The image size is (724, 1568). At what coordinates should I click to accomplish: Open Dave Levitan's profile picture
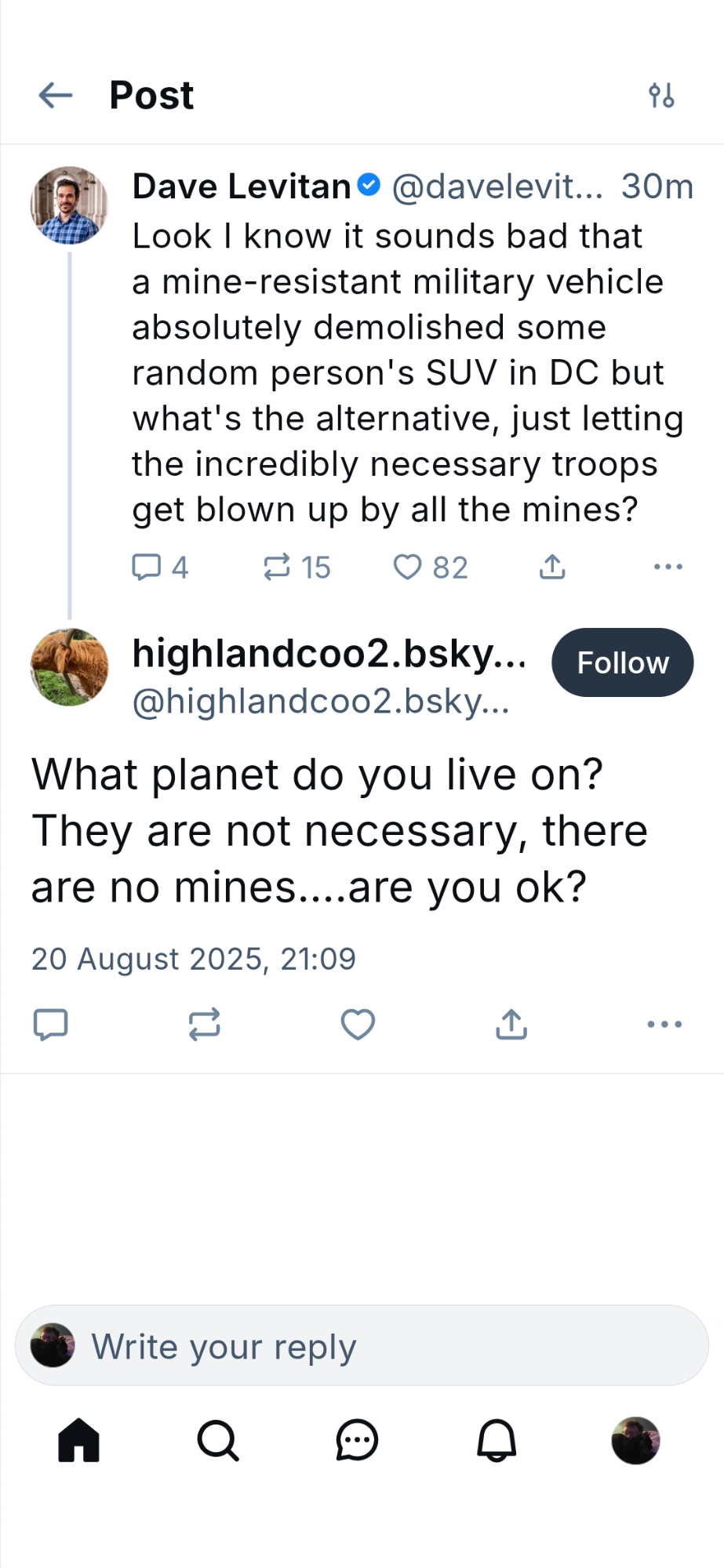(69, 205)
